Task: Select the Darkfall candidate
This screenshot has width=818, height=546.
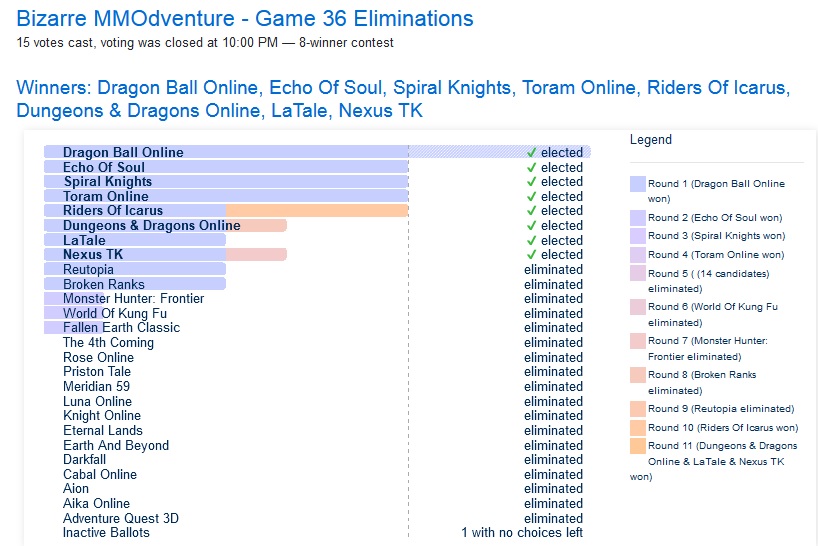Action: tap(85, 459)
